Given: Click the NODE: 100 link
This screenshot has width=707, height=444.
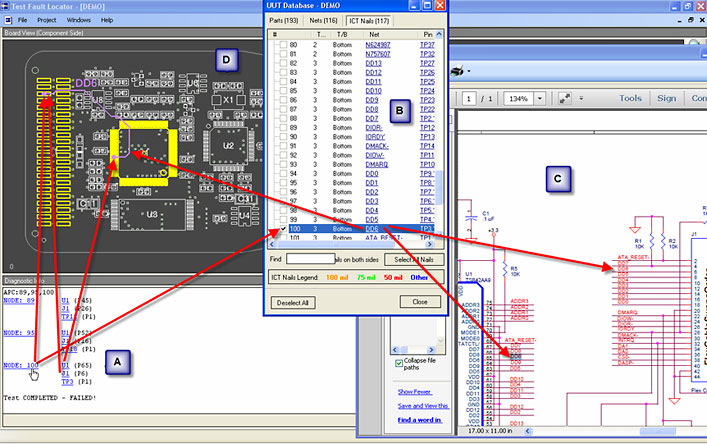Looking at the screenshot, I should tap(21, 365).
